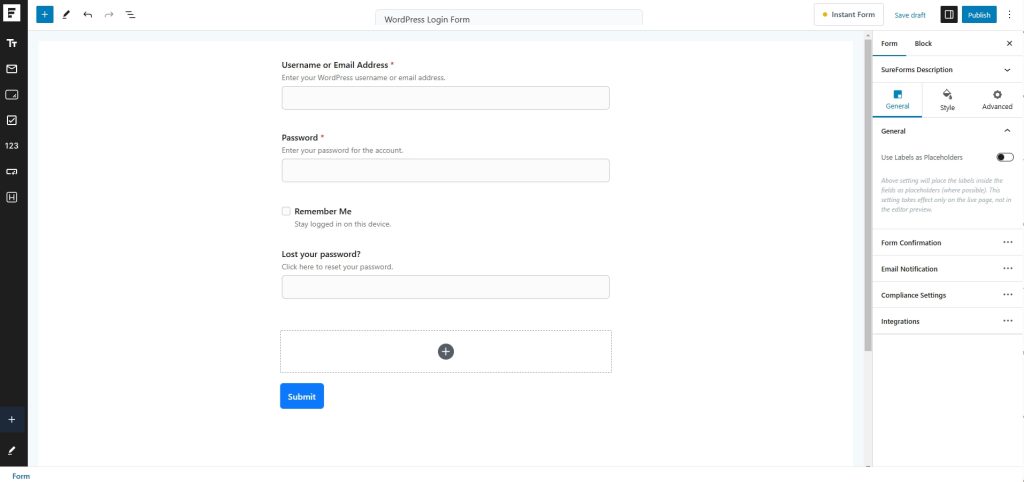This screenshot has height=482, width=1024.
Task: Publish the form
Action: 979,15
